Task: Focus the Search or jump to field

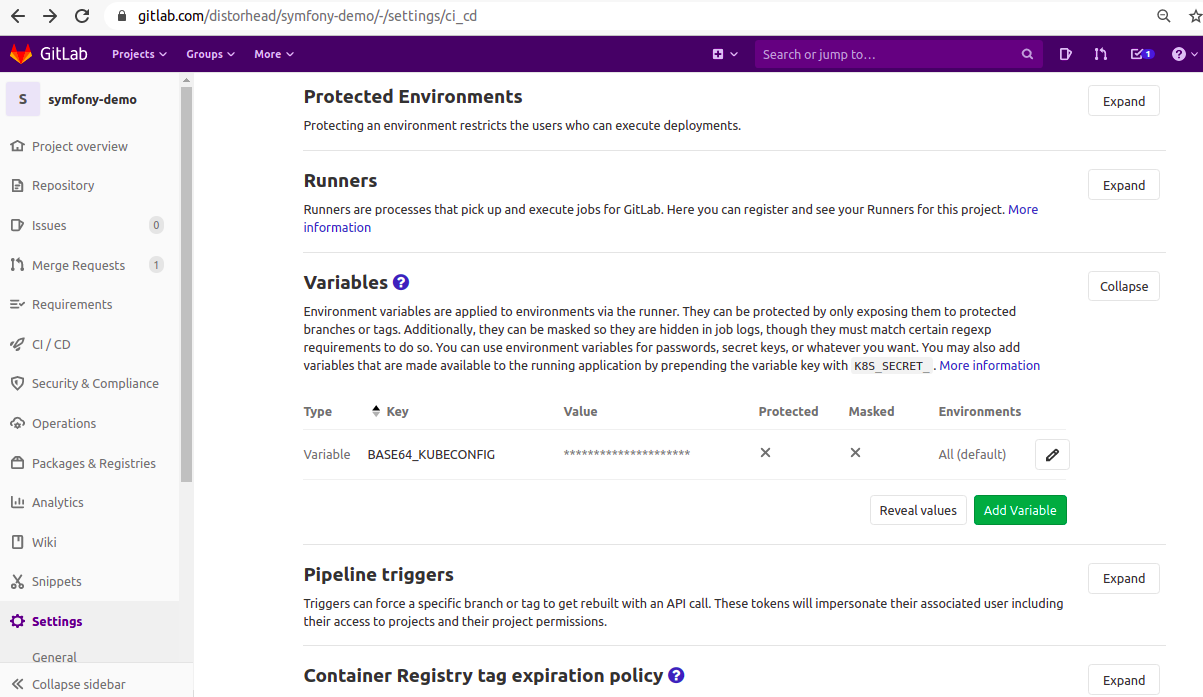Action: pos(888,54)
